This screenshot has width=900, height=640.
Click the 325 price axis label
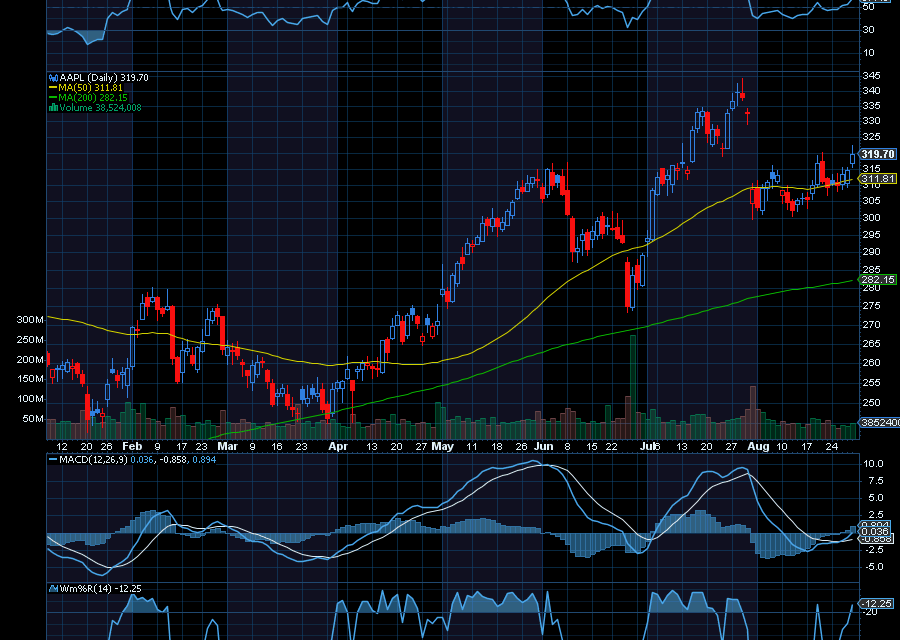tap(871, 137)
